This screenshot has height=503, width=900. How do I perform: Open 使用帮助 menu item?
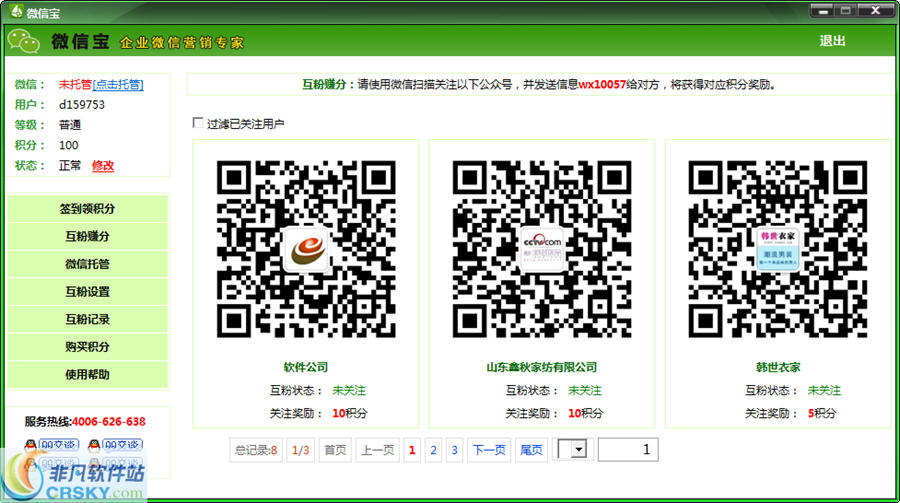point(87,374)
